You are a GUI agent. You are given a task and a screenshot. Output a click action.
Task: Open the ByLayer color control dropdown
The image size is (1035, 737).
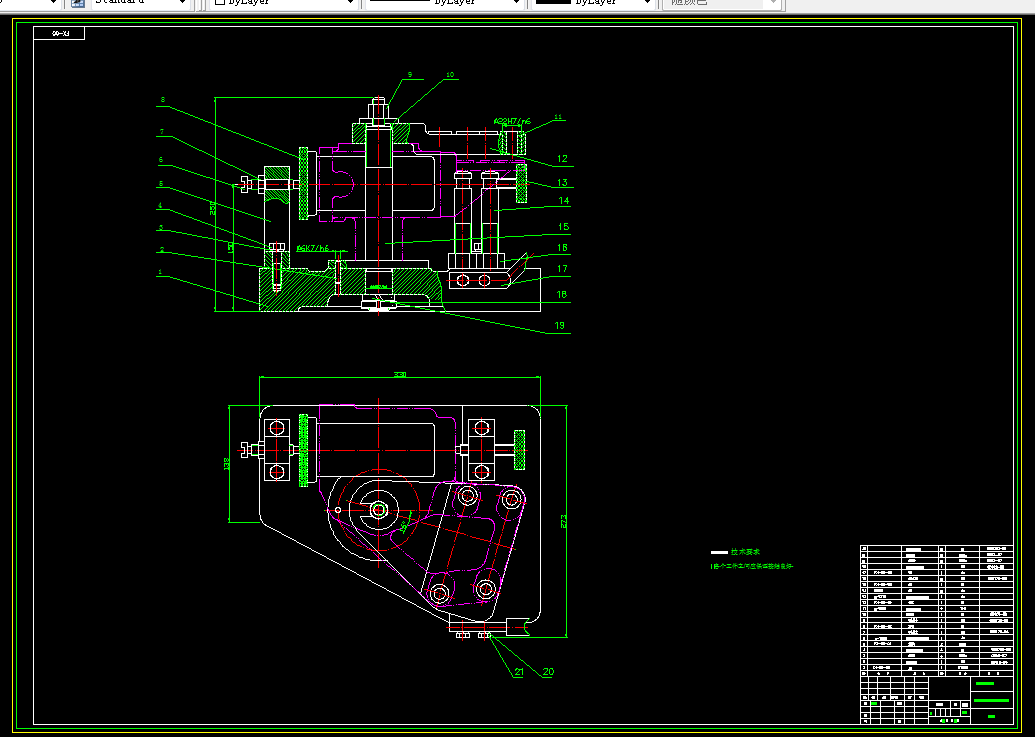click(284, 3)
